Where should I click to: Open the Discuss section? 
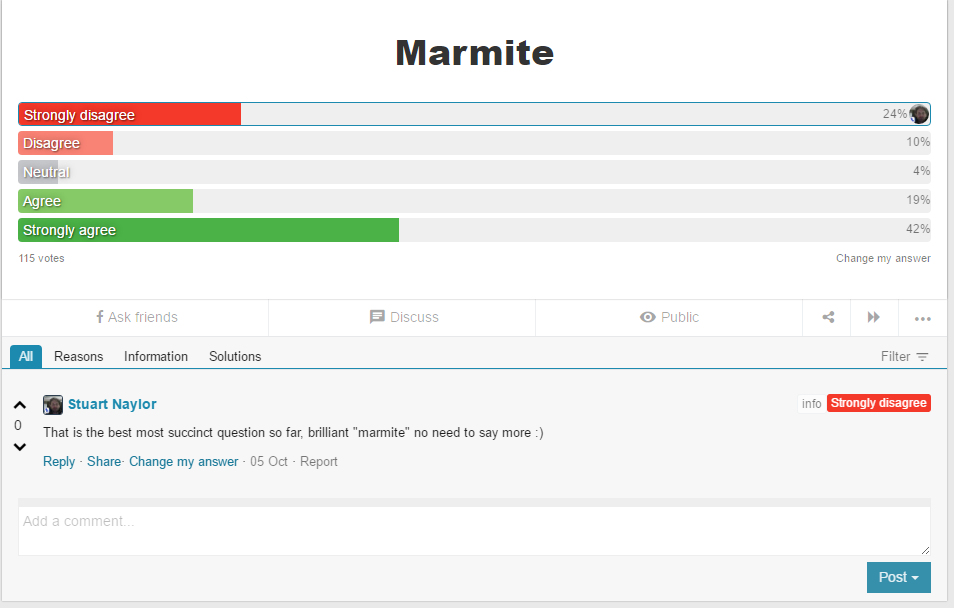coord(404,317)
